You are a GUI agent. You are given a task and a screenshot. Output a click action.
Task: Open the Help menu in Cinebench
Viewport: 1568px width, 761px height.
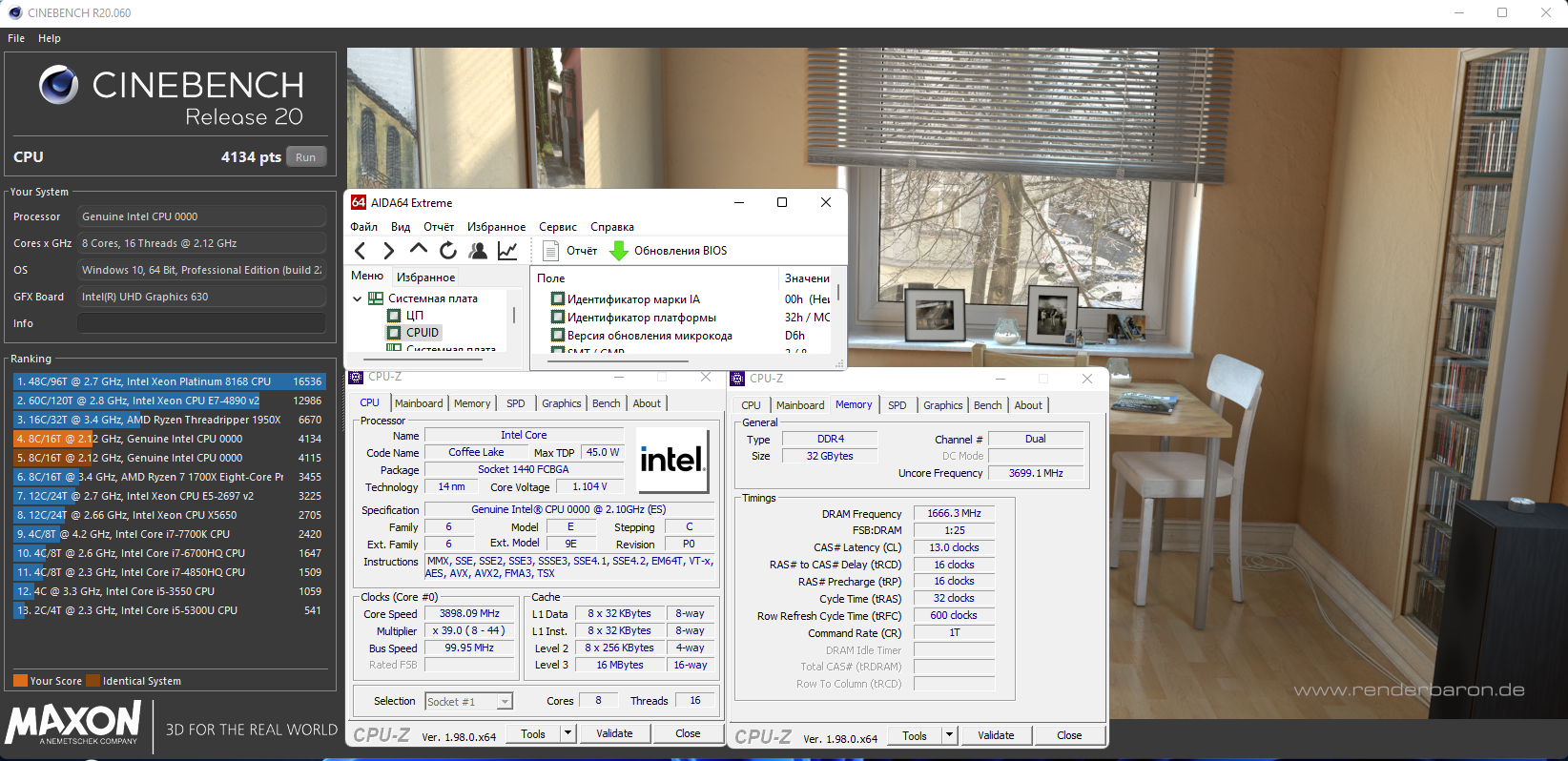click(x=50, y=38)
